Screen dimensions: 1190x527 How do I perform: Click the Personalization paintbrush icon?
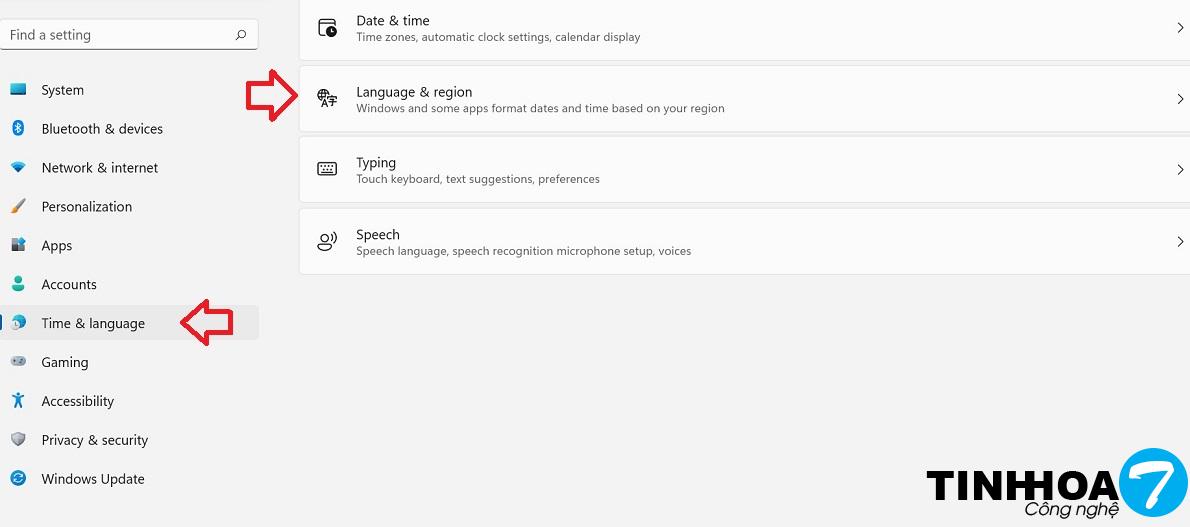[18, 206]
